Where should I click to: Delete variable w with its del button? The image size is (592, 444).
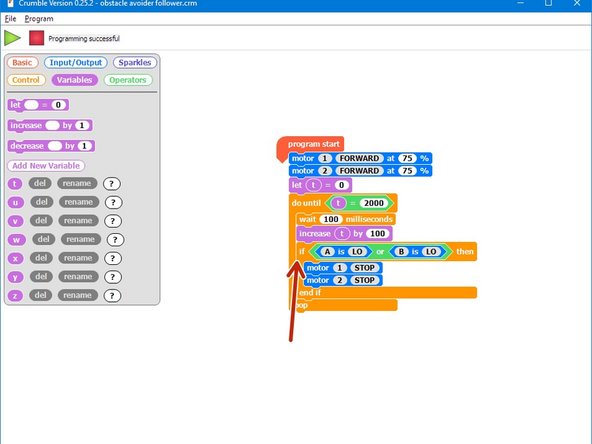tap(44, 239)
